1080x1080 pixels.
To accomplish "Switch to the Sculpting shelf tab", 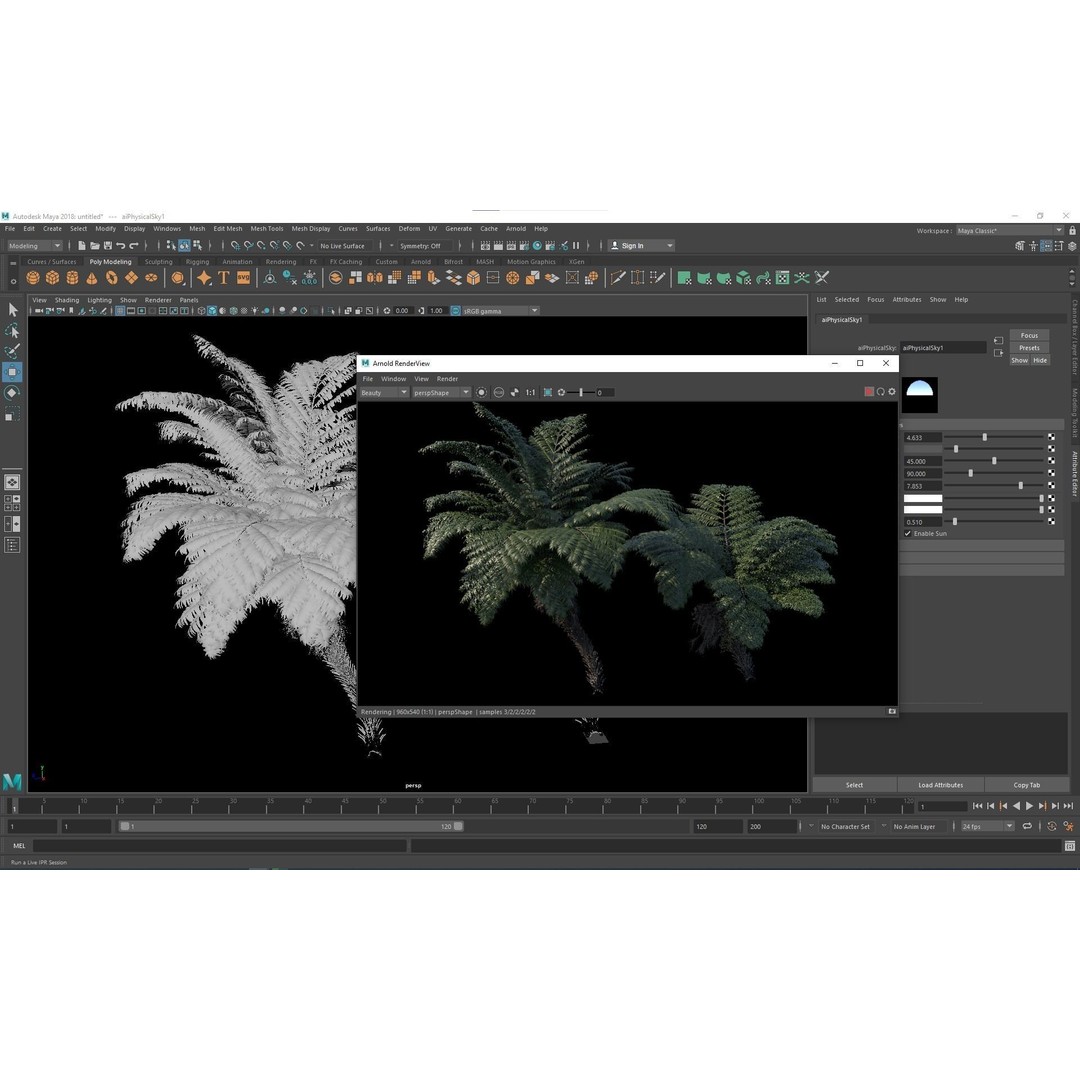I will point(158,262).
